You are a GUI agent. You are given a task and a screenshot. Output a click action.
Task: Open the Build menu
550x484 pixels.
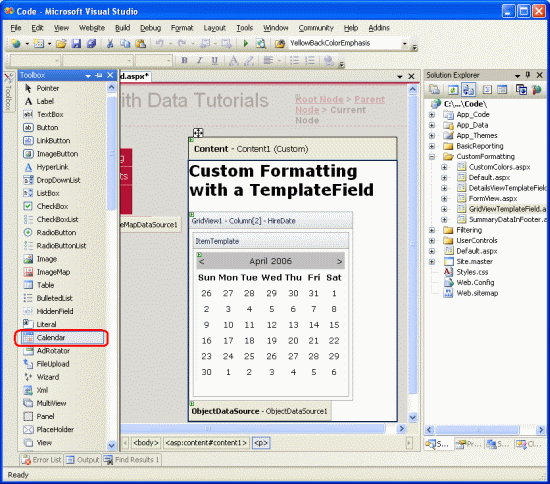(x=122, y=28)
